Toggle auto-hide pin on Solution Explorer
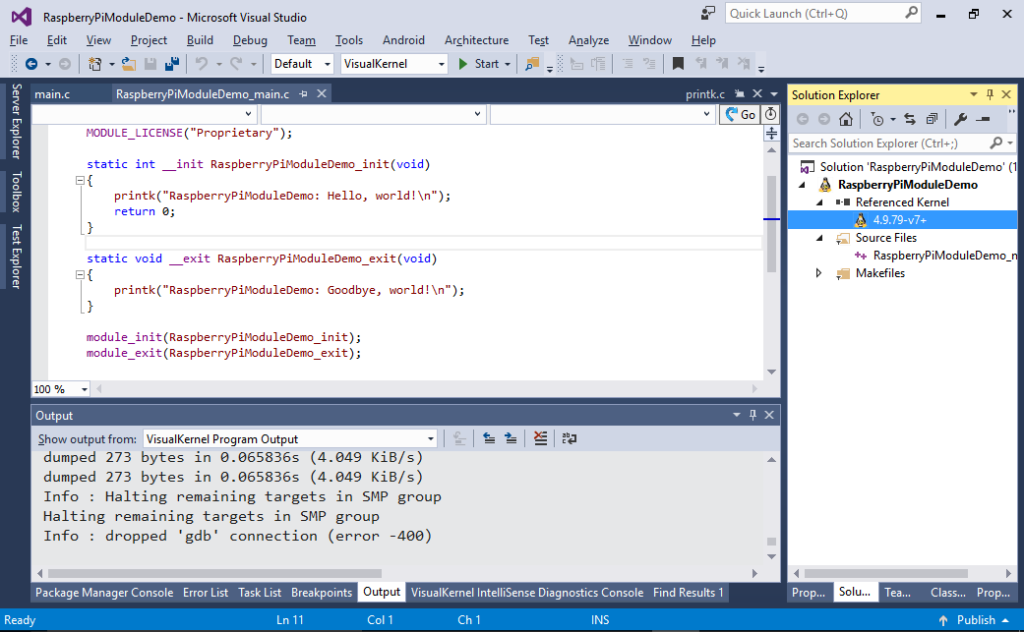Viewport: 1024px width, 632px height. pyautogui.click(x=988, y=95)
